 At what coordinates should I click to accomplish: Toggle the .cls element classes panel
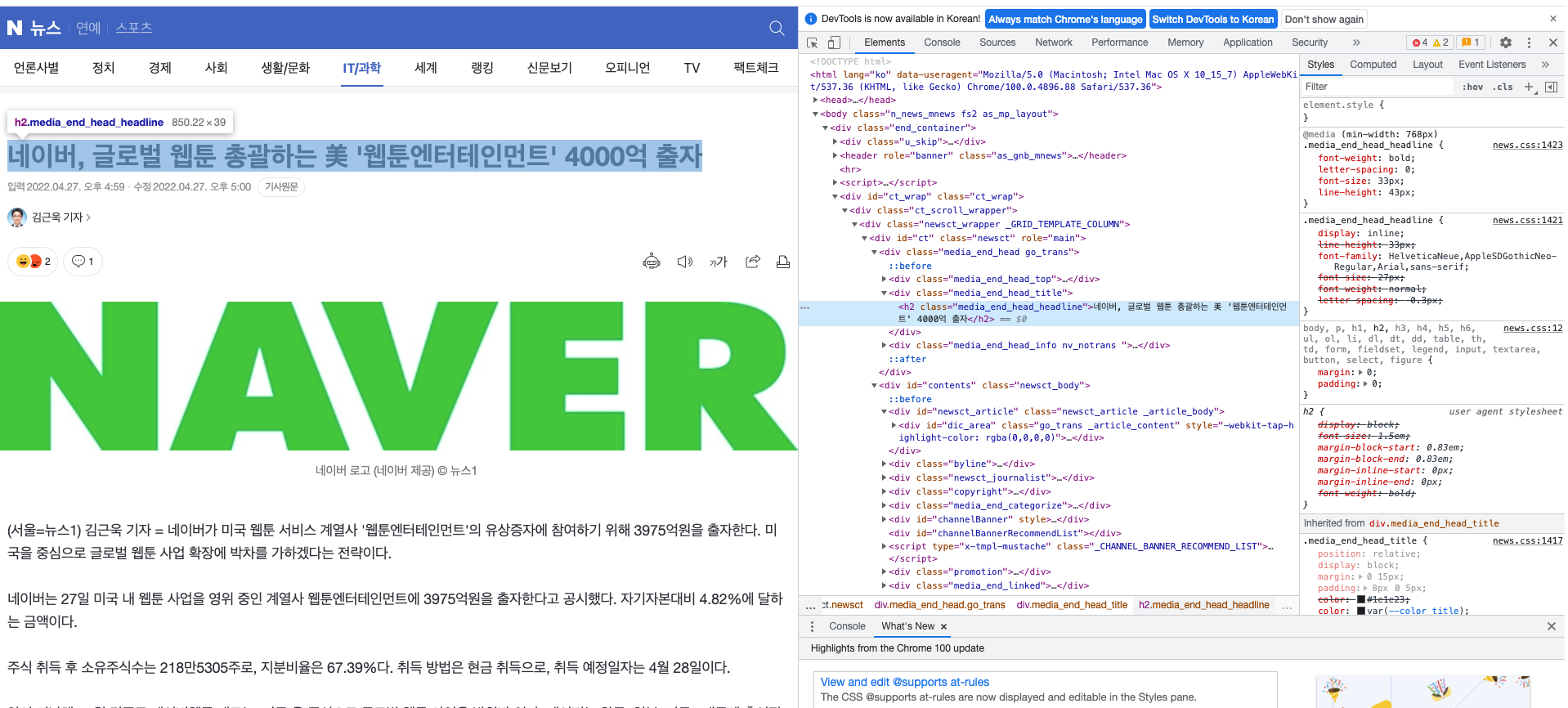coord(1503,87)
